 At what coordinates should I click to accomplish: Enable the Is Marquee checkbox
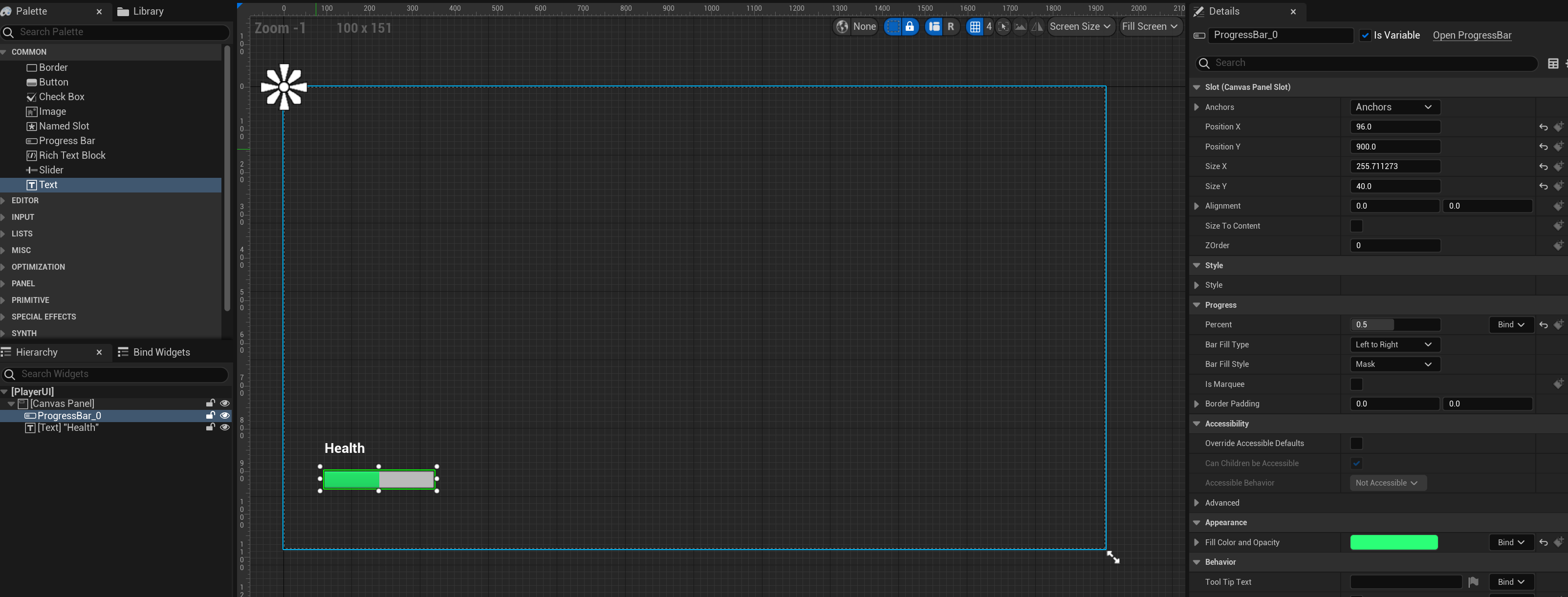[1356, 384]
